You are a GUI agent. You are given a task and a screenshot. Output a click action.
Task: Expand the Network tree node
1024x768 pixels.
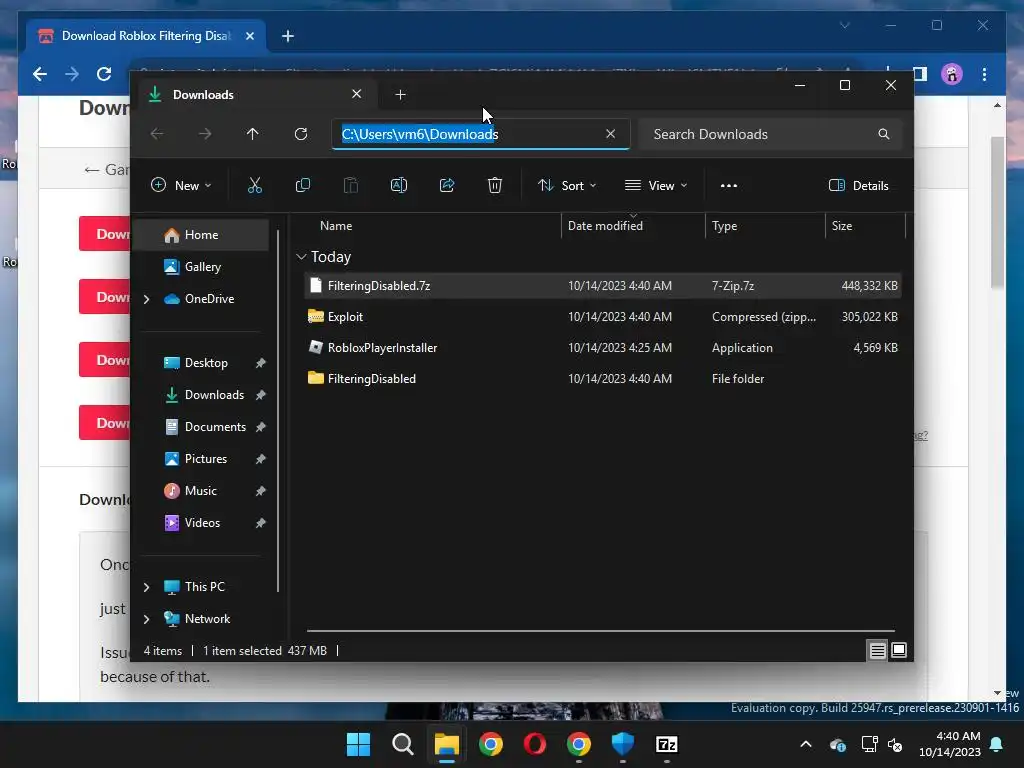click(146, 619)
